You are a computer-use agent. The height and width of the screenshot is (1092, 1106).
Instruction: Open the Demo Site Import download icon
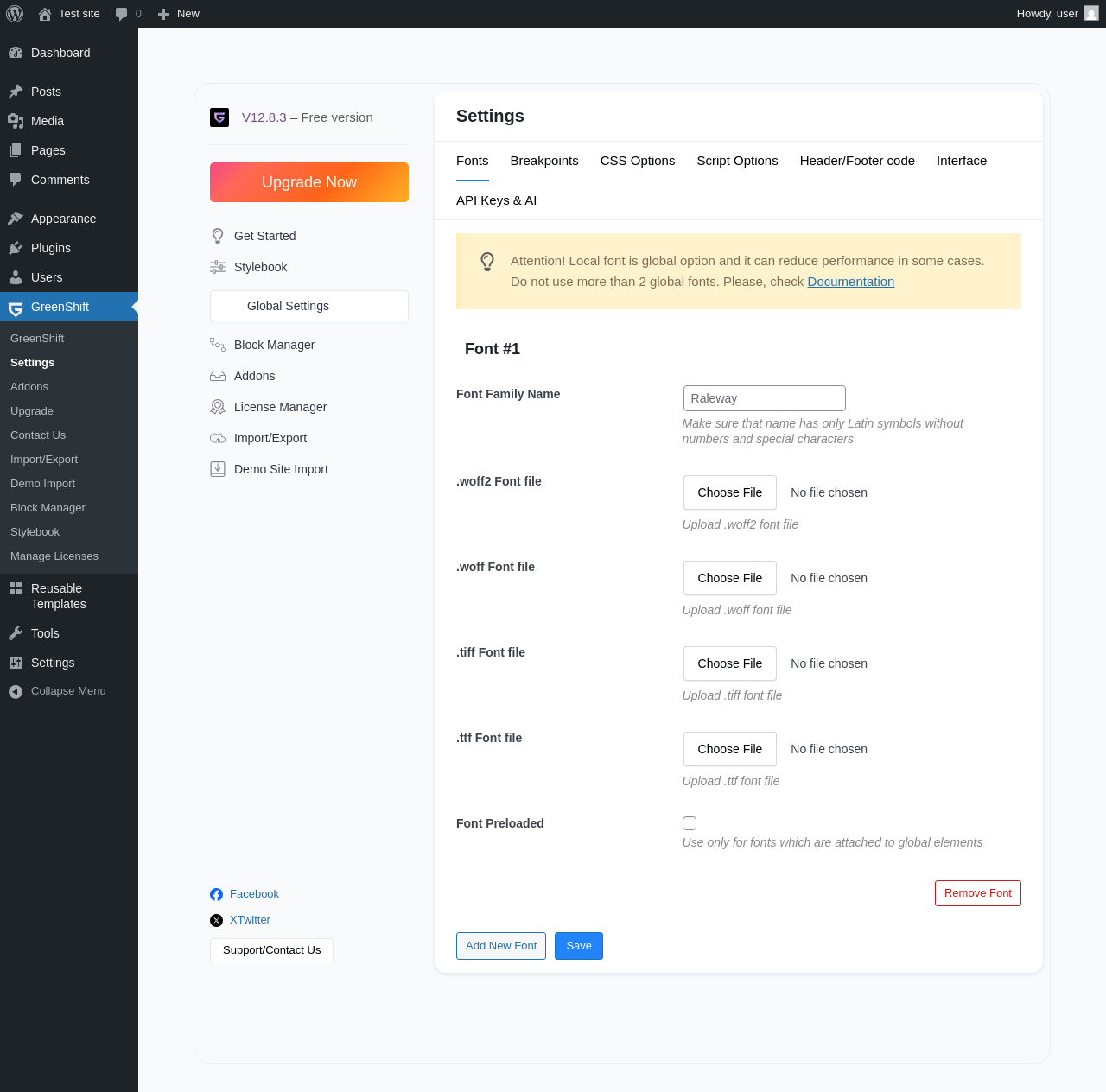pos(218,469)
